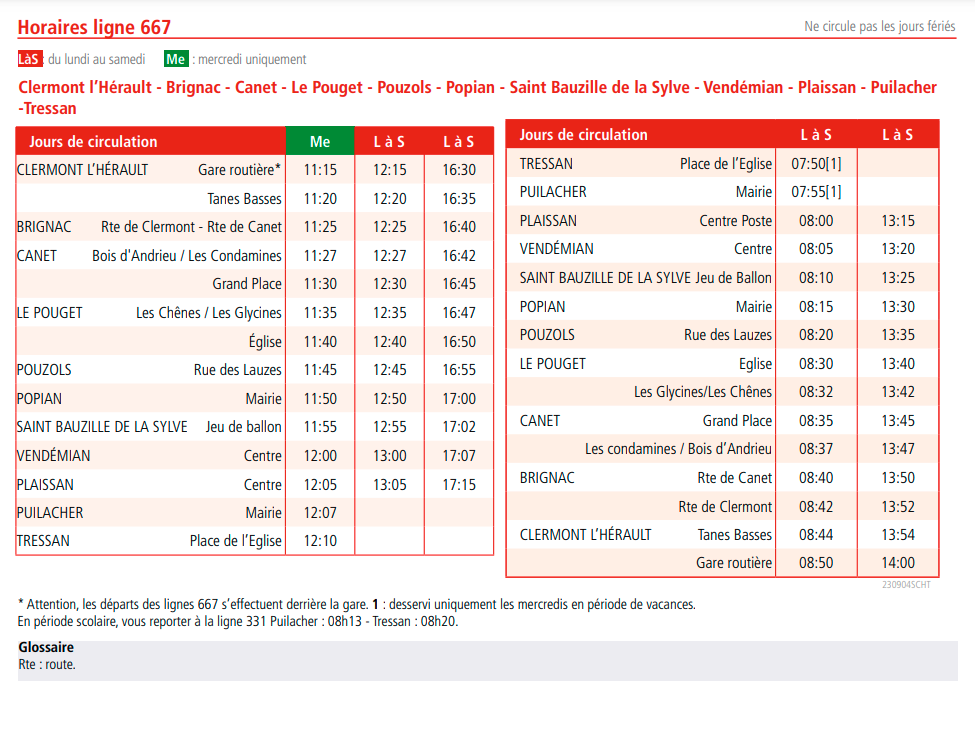Click the 08:05 time cell
The height and width of the screenshot is (731, 975).
click(816, 249)
